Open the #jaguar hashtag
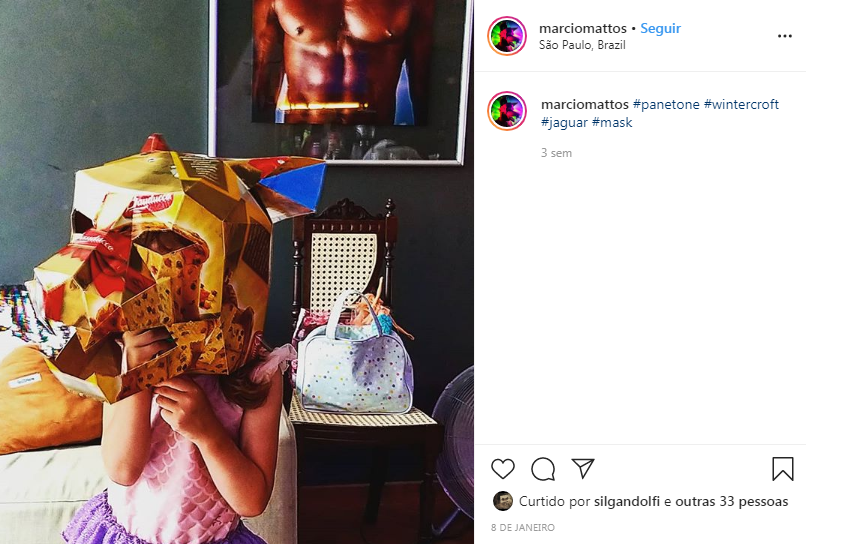Screen dimensions: 849x544 (x=564, y=122)
